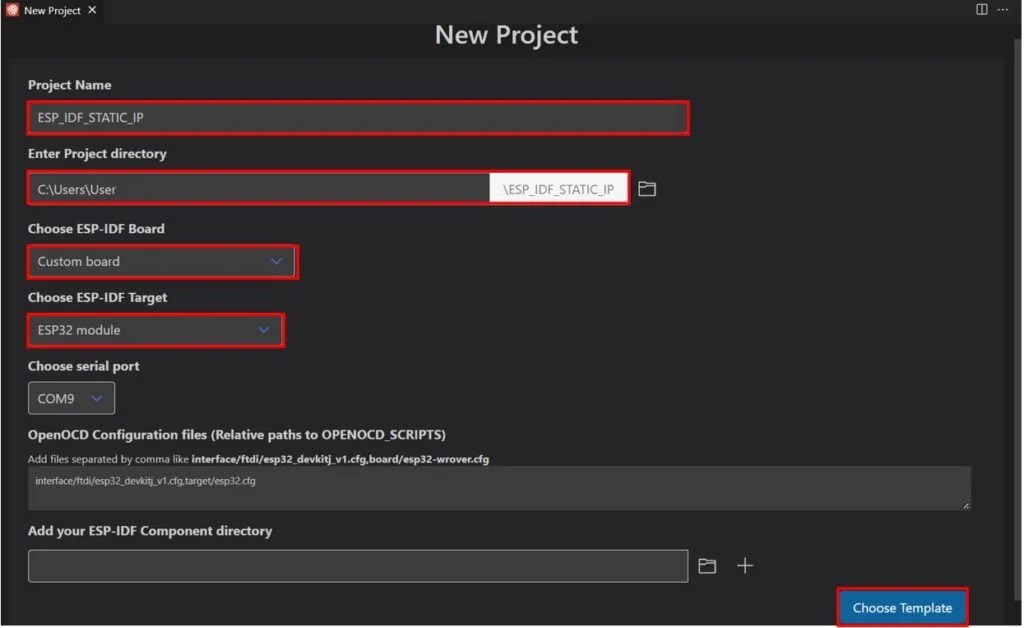Image resolution: width=1024 pixels, height=628 pixels.
Task: Close the New Project tab
Action: 90,11
